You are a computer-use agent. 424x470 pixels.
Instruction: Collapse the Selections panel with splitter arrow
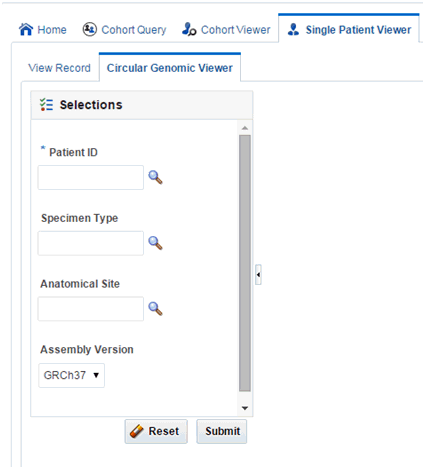click(258, 275)
